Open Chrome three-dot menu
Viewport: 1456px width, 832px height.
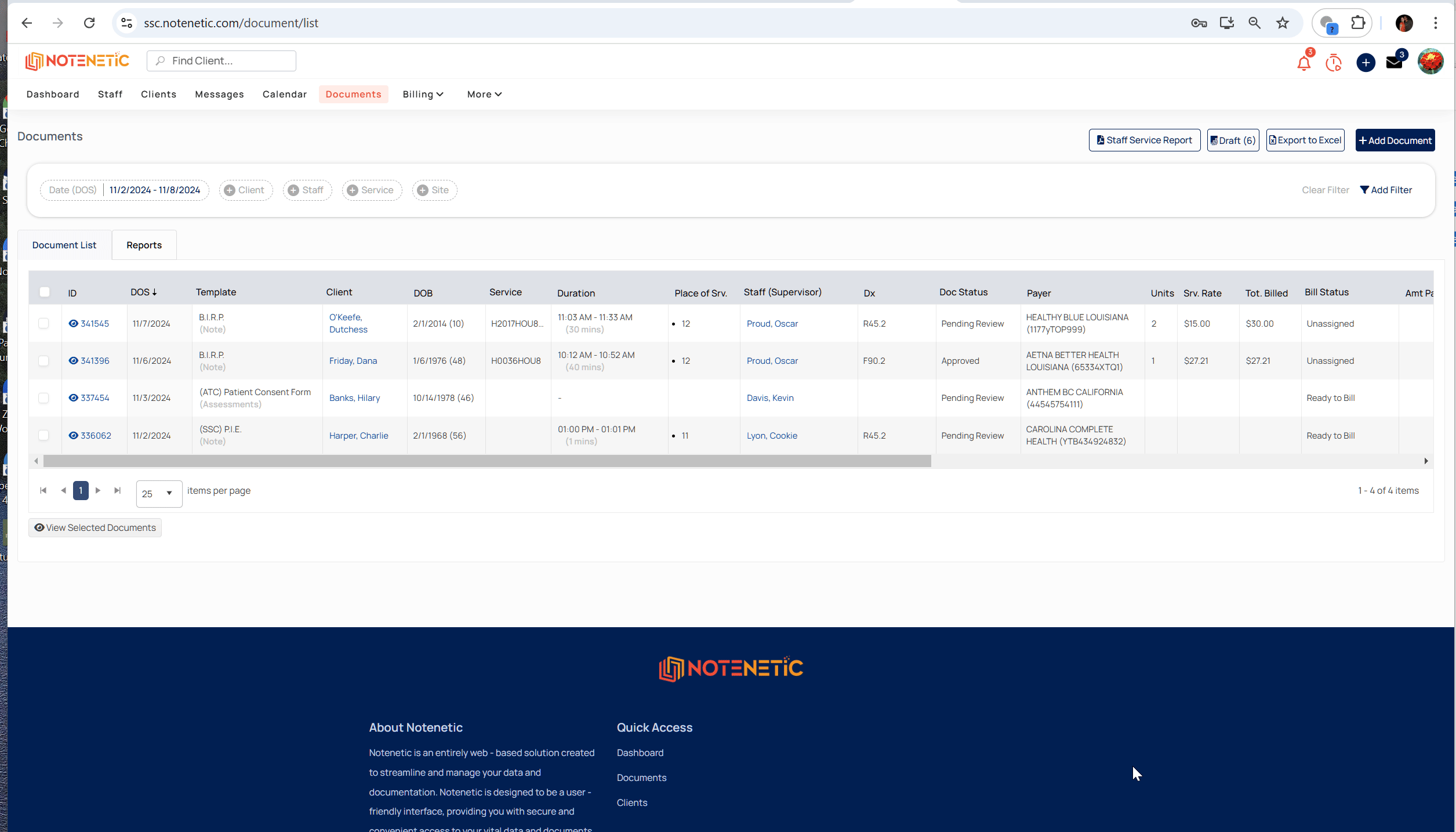coord(1435,23)
